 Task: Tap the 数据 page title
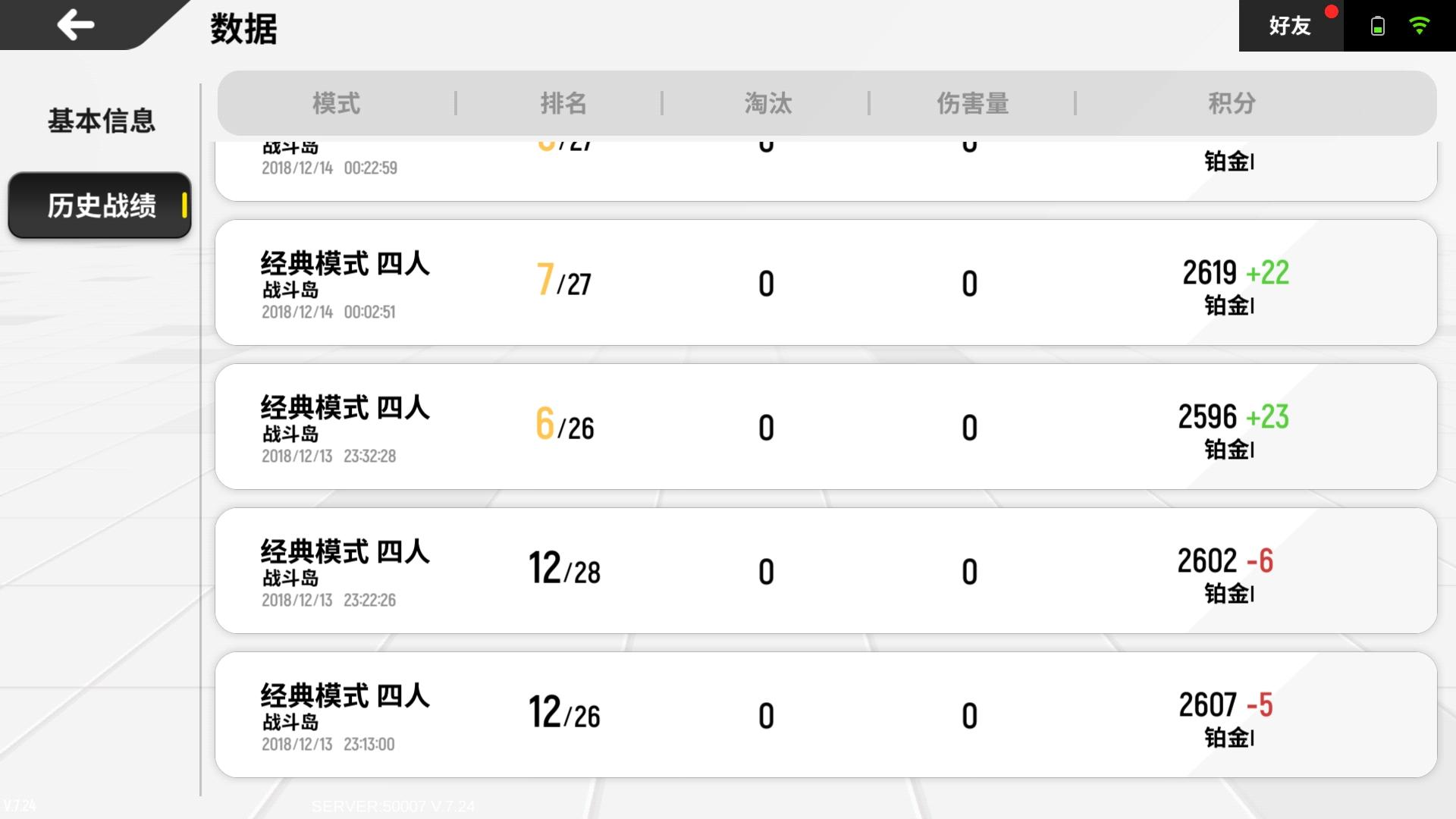[x=243, y=30]
